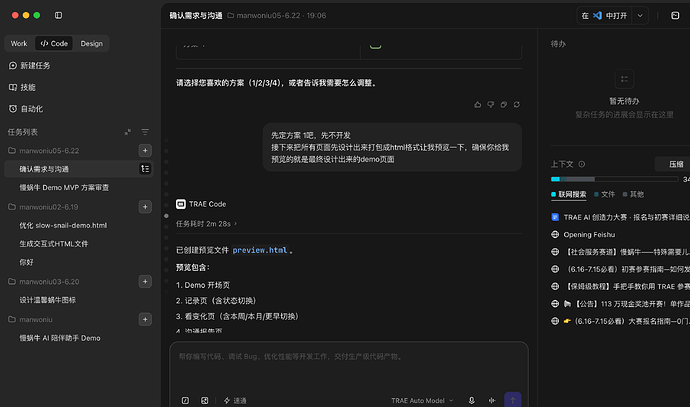Open the 新建任务 new task icon
This screenshot has height=407, width=690.
tap(13, 66)
